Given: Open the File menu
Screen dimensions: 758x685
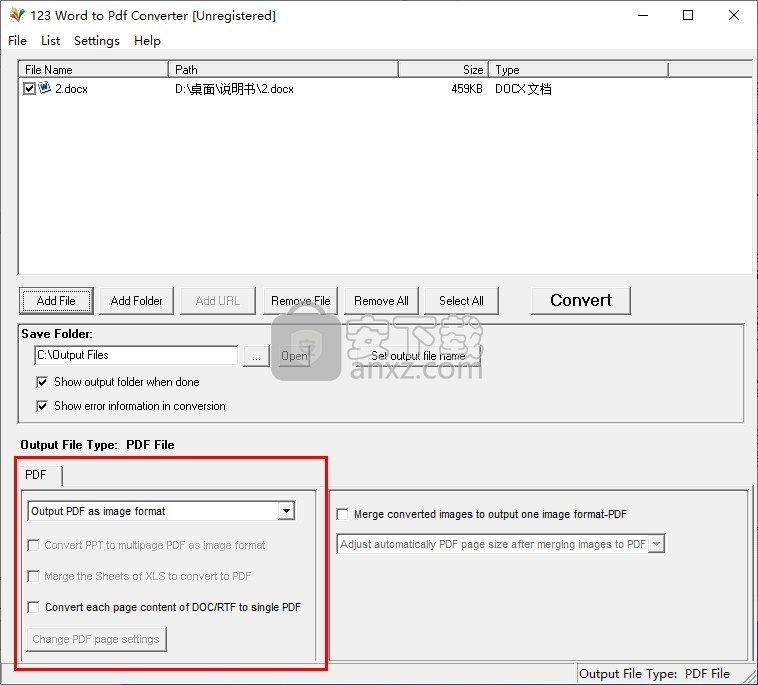Looking at the screenshot, I should click(17, 41).
